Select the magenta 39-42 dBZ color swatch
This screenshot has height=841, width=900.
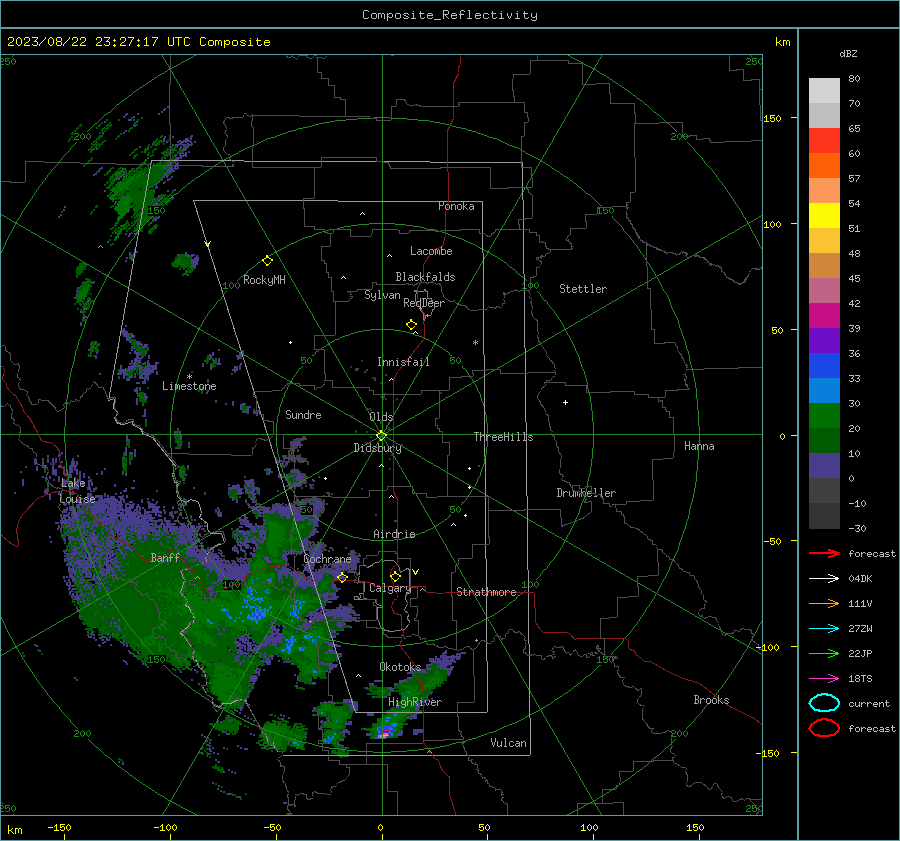coord(824,316)
